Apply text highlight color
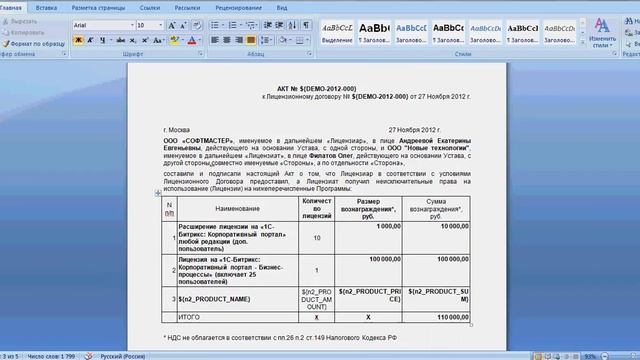 tap(175, 40)
